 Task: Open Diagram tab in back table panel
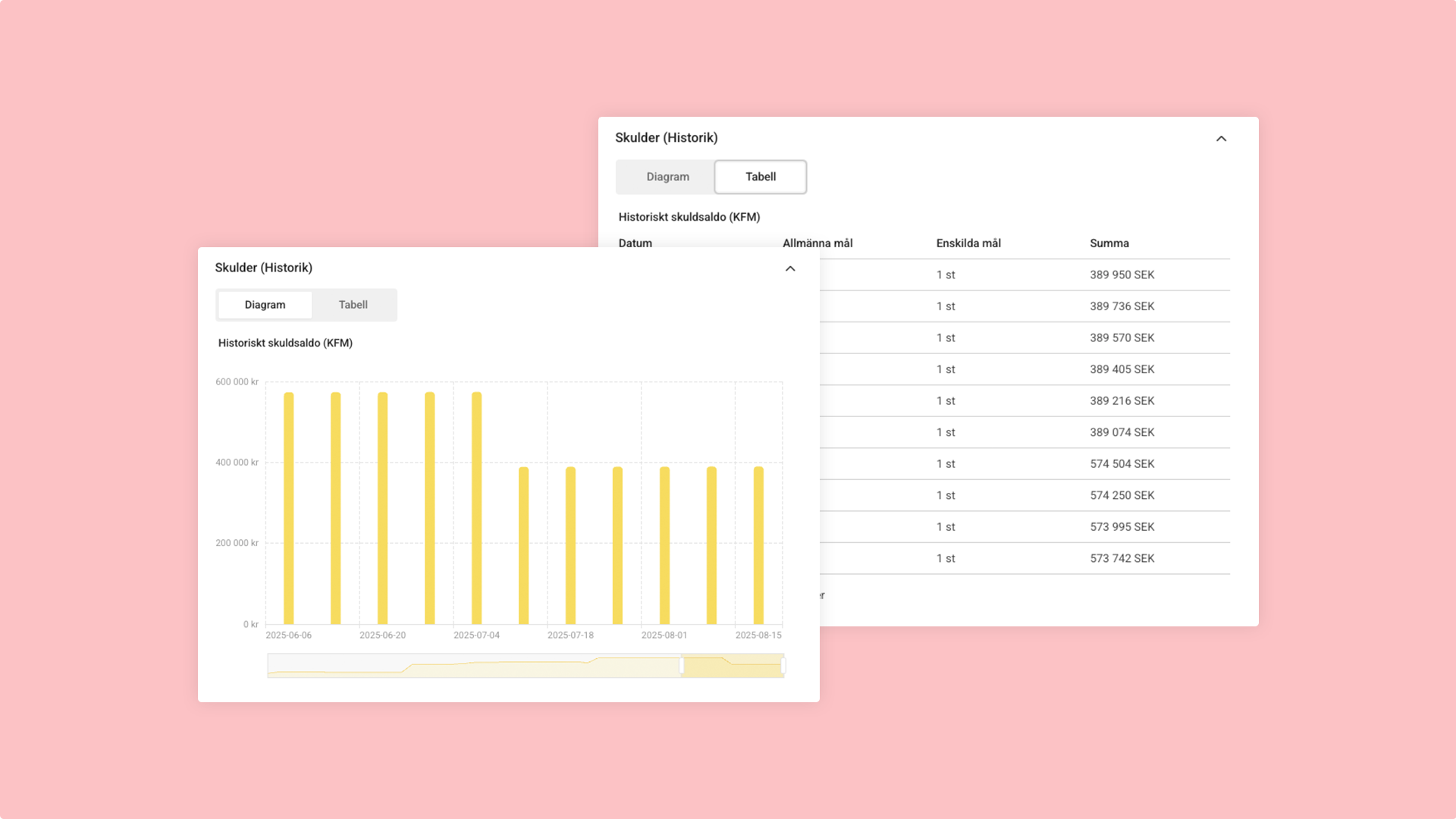[667, 177]
